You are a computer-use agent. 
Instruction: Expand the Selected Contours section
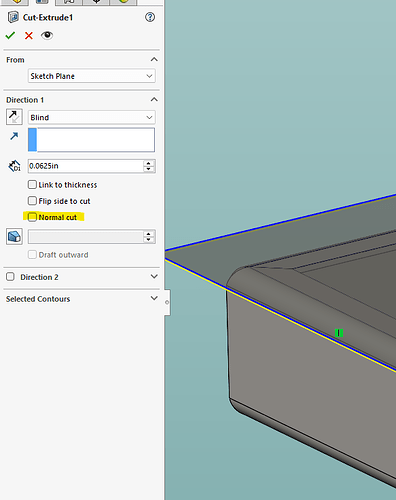click(154, 298)
